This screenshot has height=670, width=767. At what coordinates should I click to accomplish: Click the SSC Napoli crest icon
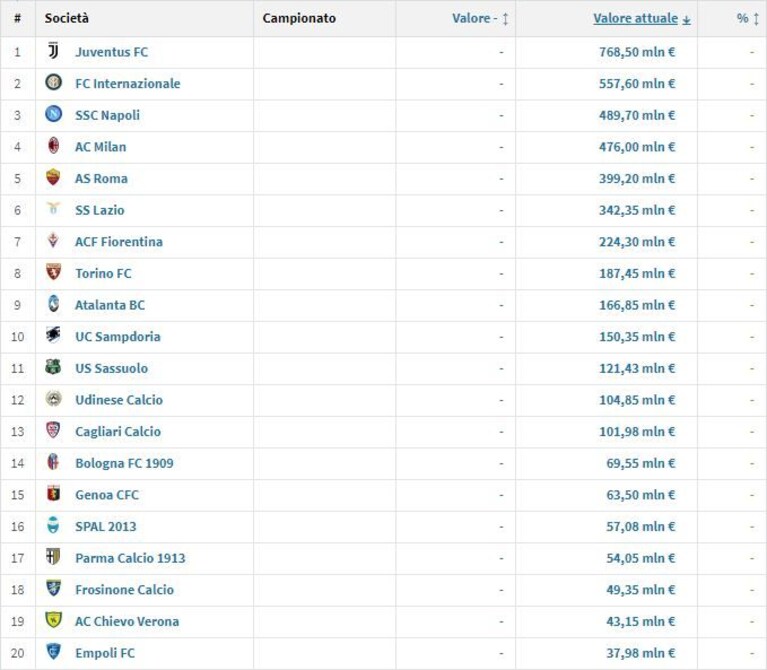(53, 114)
